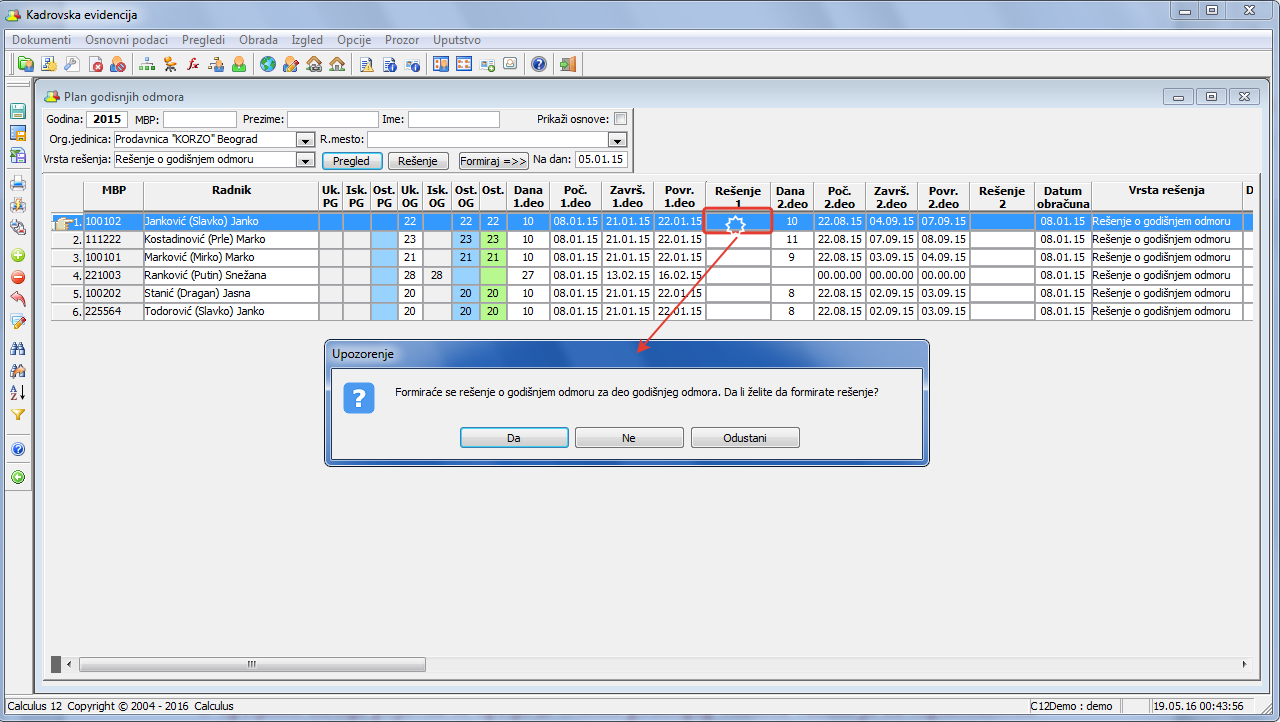The image size is (1280, 722).
Task: Click the green plus add record icon
Action: 17,255
